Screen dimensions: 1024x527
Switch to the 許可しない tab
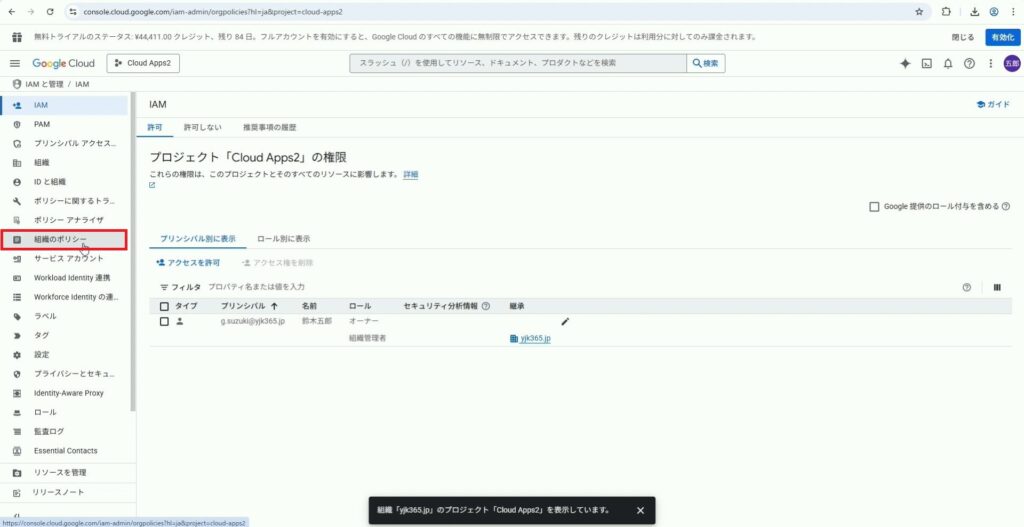(x=202, y=128)
